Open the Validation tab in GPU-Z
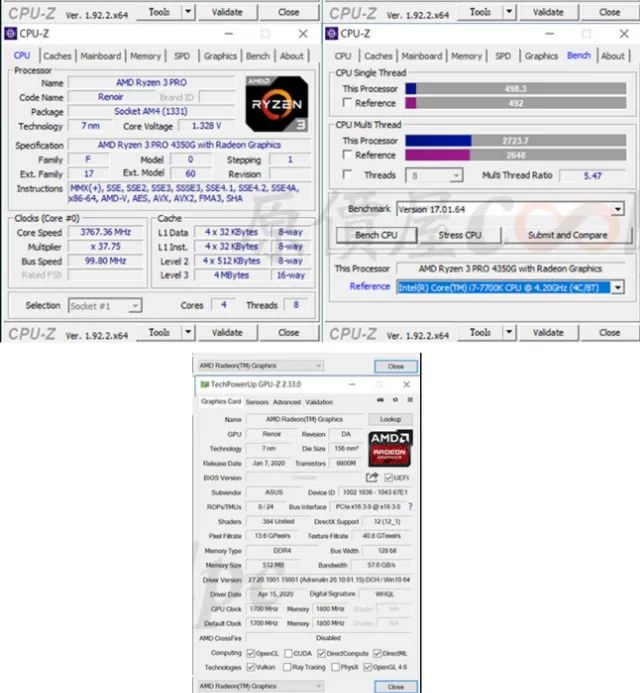 click(319, 402)
